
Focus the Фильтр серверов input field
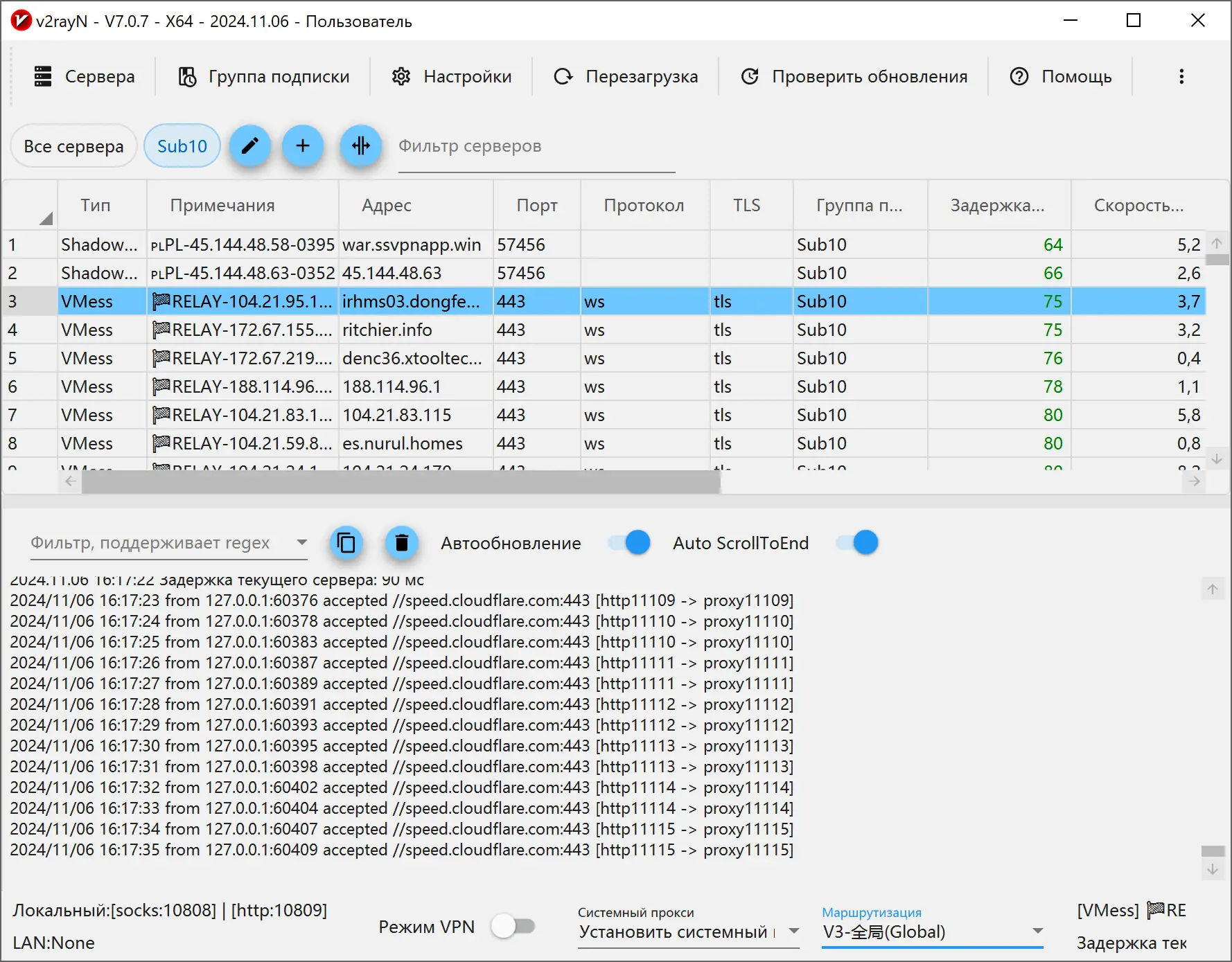[x=536, y=147]
